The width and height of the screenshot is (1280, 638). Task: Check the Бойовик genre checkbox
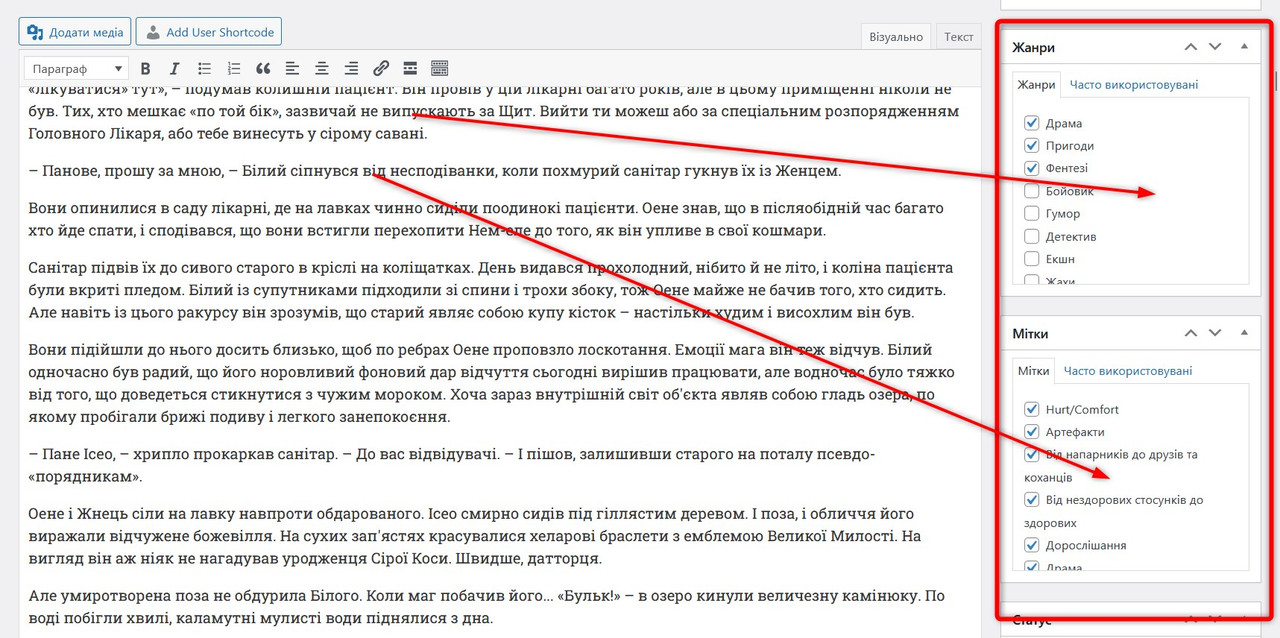point(1032,190)
